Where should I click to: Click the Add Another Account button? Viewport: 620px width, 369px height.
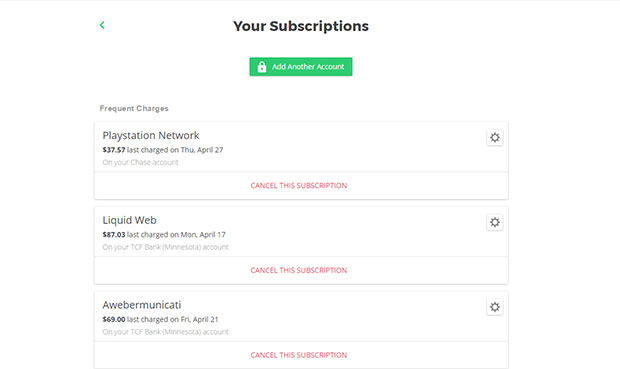[301, 66]
